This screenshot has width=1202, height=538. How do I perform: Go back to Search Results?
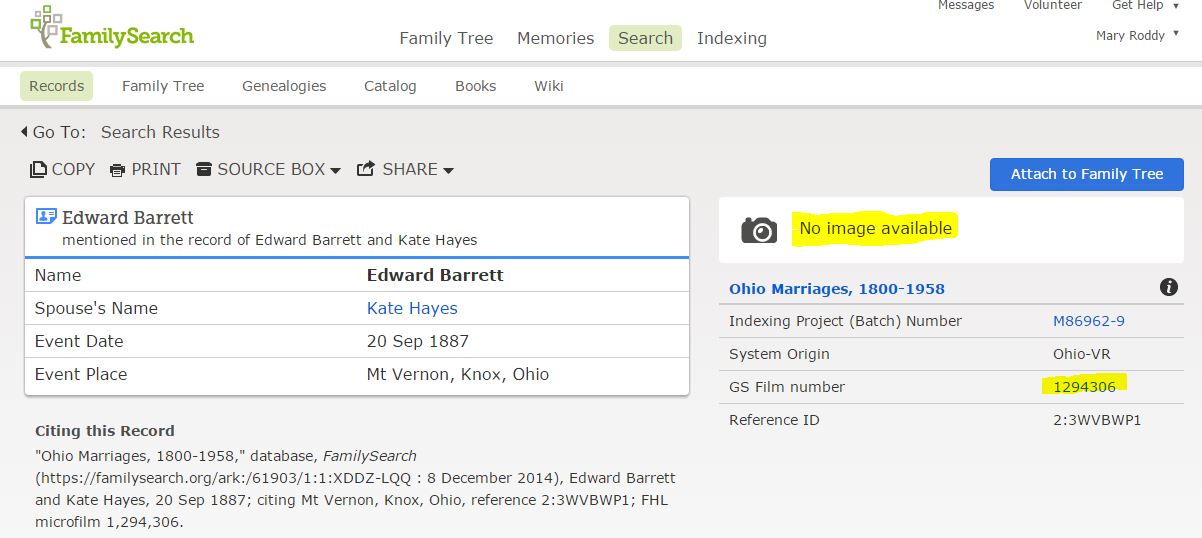(x=160, y=132)
